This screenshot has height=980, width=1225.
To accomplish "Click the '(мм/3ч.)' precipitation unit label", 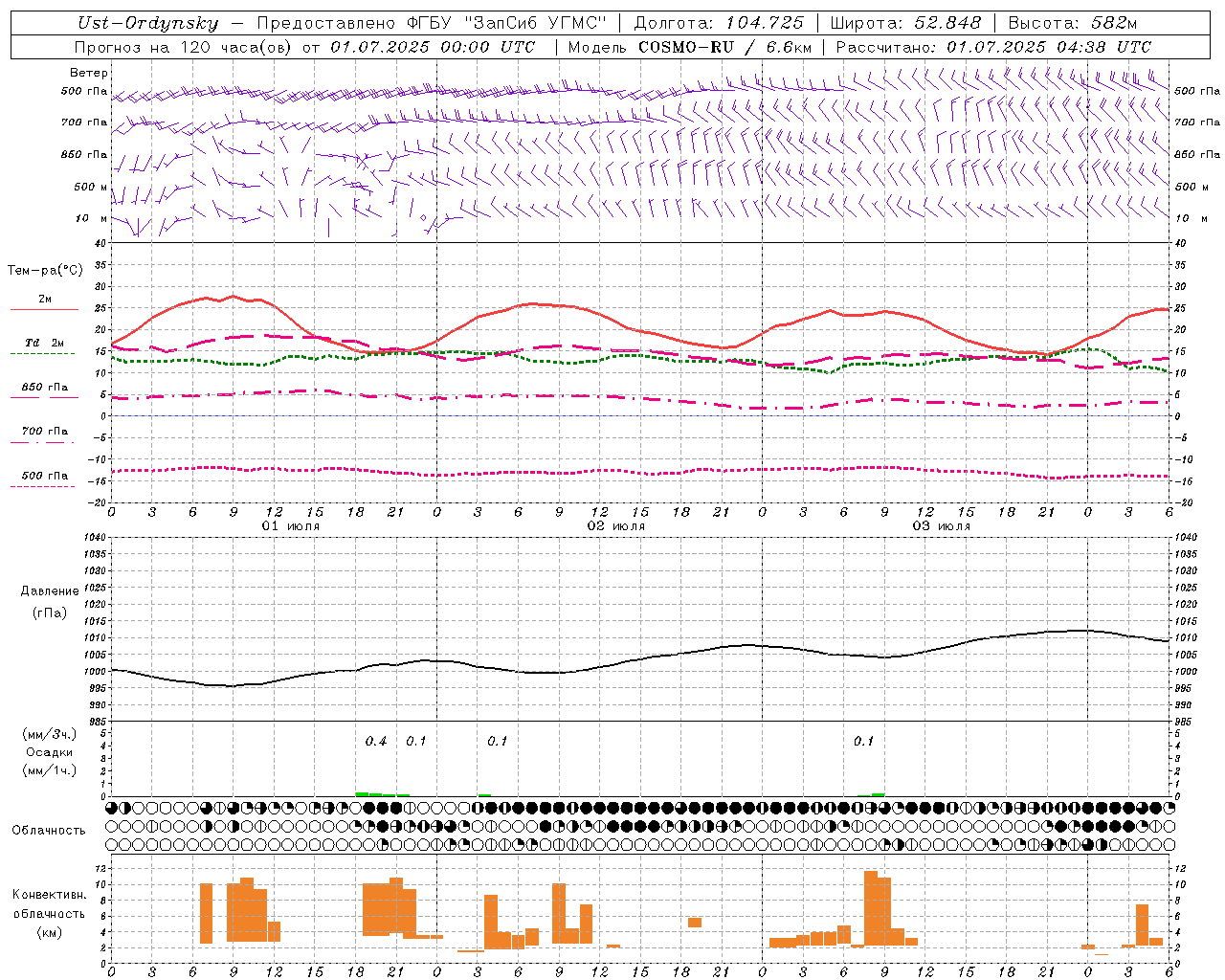I will (50, 734).
